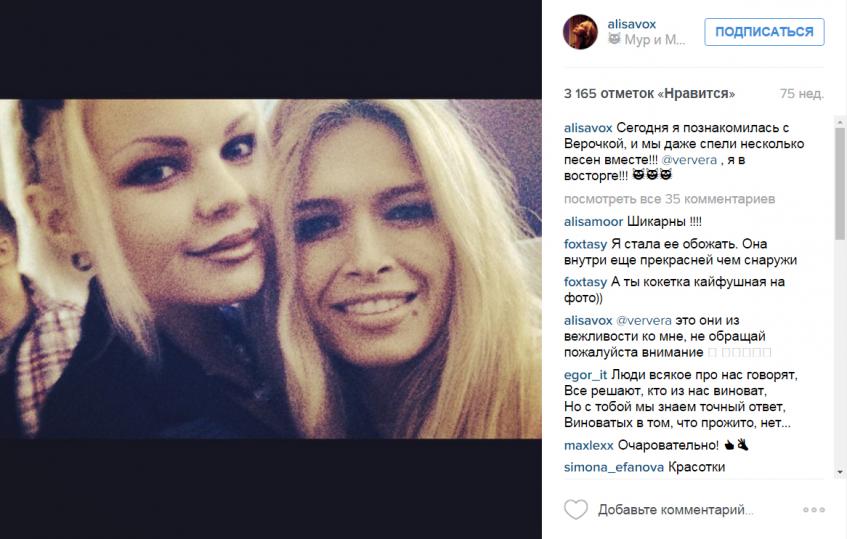Click the comments scrollbar down arrow

click(x=840, y=472)
